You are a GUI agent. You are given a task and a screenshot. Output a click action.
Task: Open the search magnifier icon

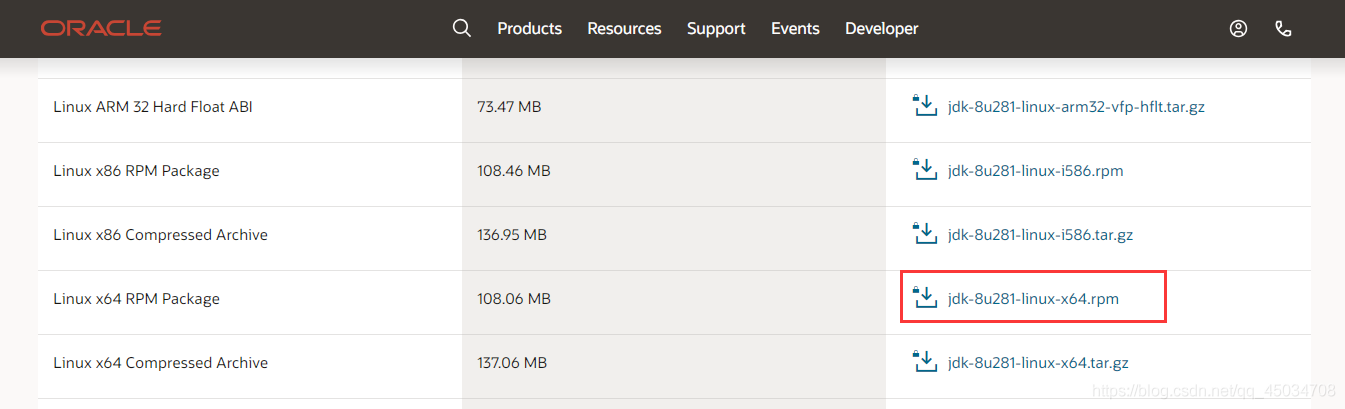click(x=461, y=28)
